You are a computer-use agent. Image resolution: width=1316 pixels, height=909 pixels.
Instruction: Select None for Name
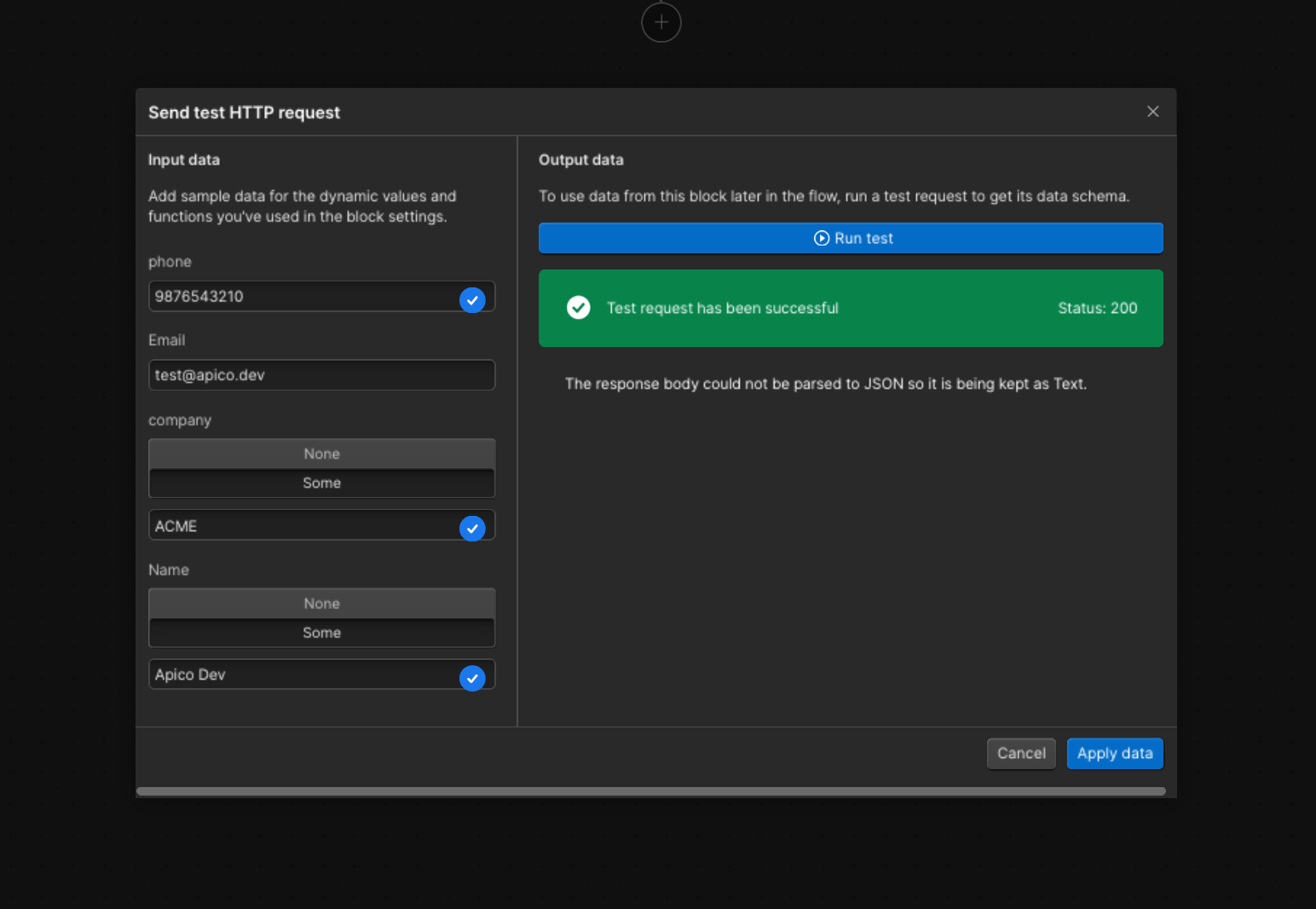click(x=321, y=604)
